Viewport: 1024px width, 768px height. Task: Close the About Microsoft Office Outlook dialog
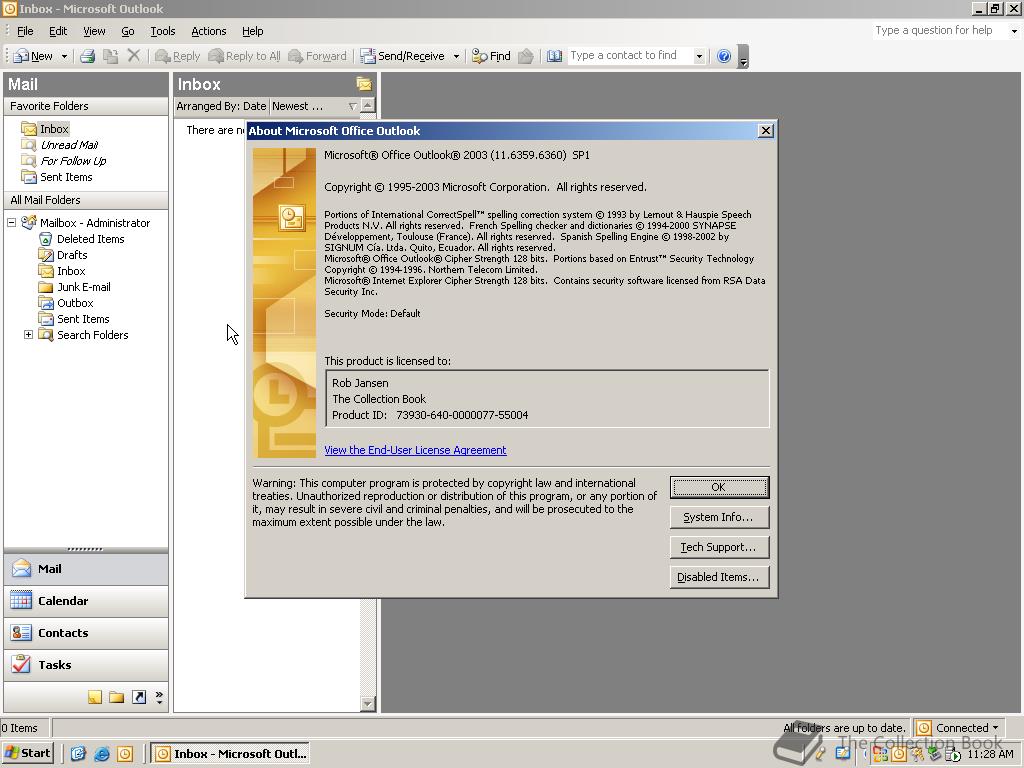pos(765,131)
